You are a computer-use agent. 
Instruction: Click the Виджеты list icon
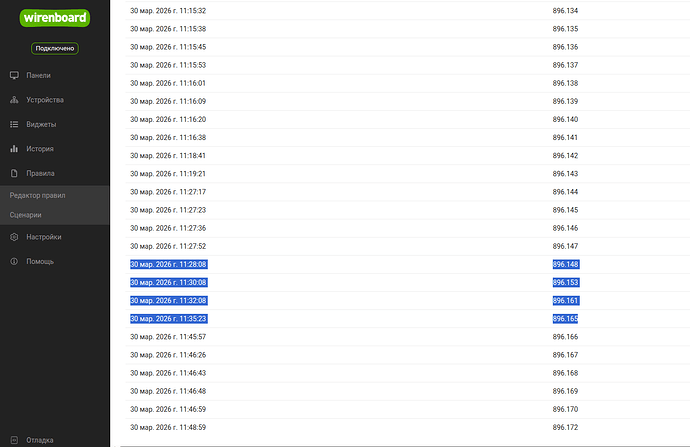pyautogui.click(x=14, y=125)
